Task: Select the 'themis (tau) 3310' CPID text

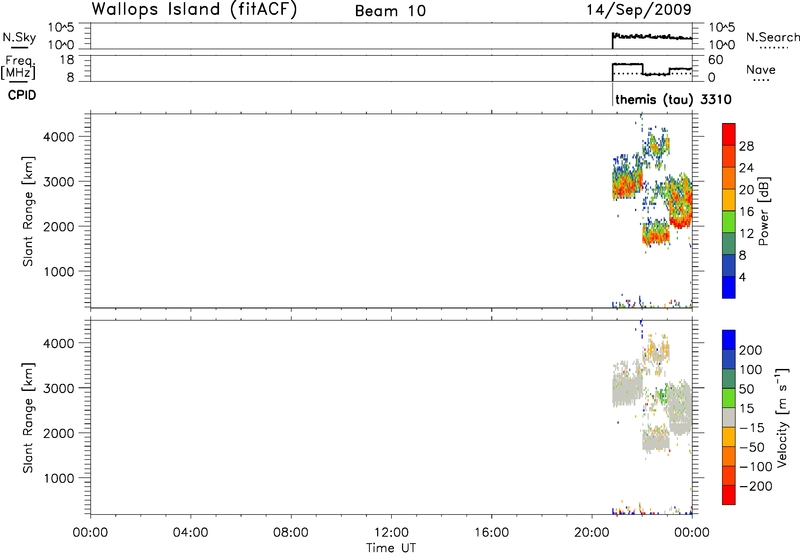Action: (673, 99)
